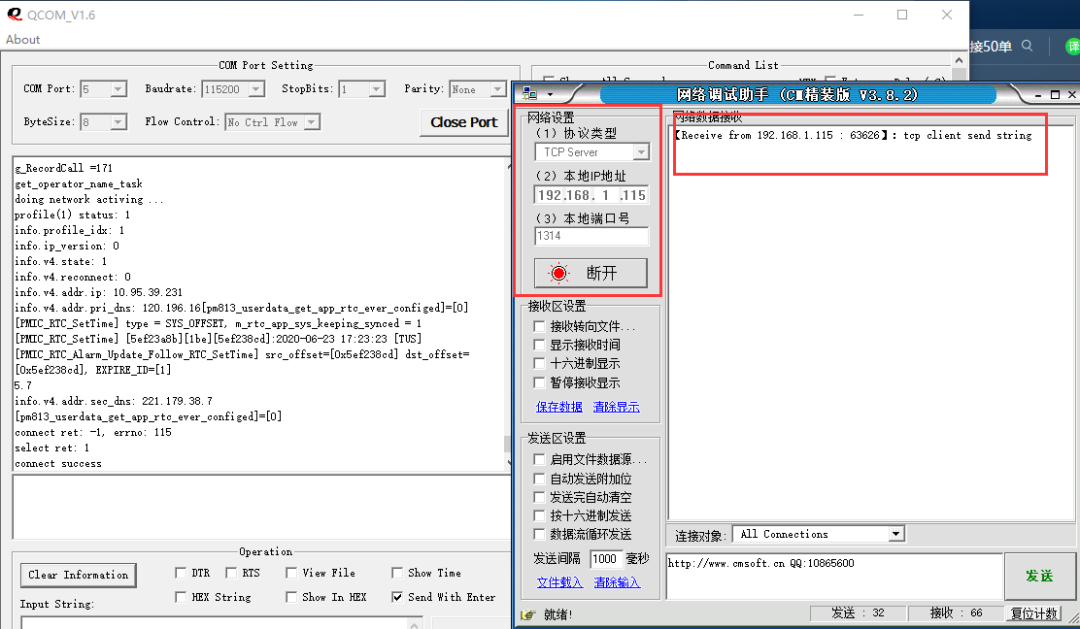1080x629 pixels.
Task: Click the QCOM Input String field
Action: point(220,623)
